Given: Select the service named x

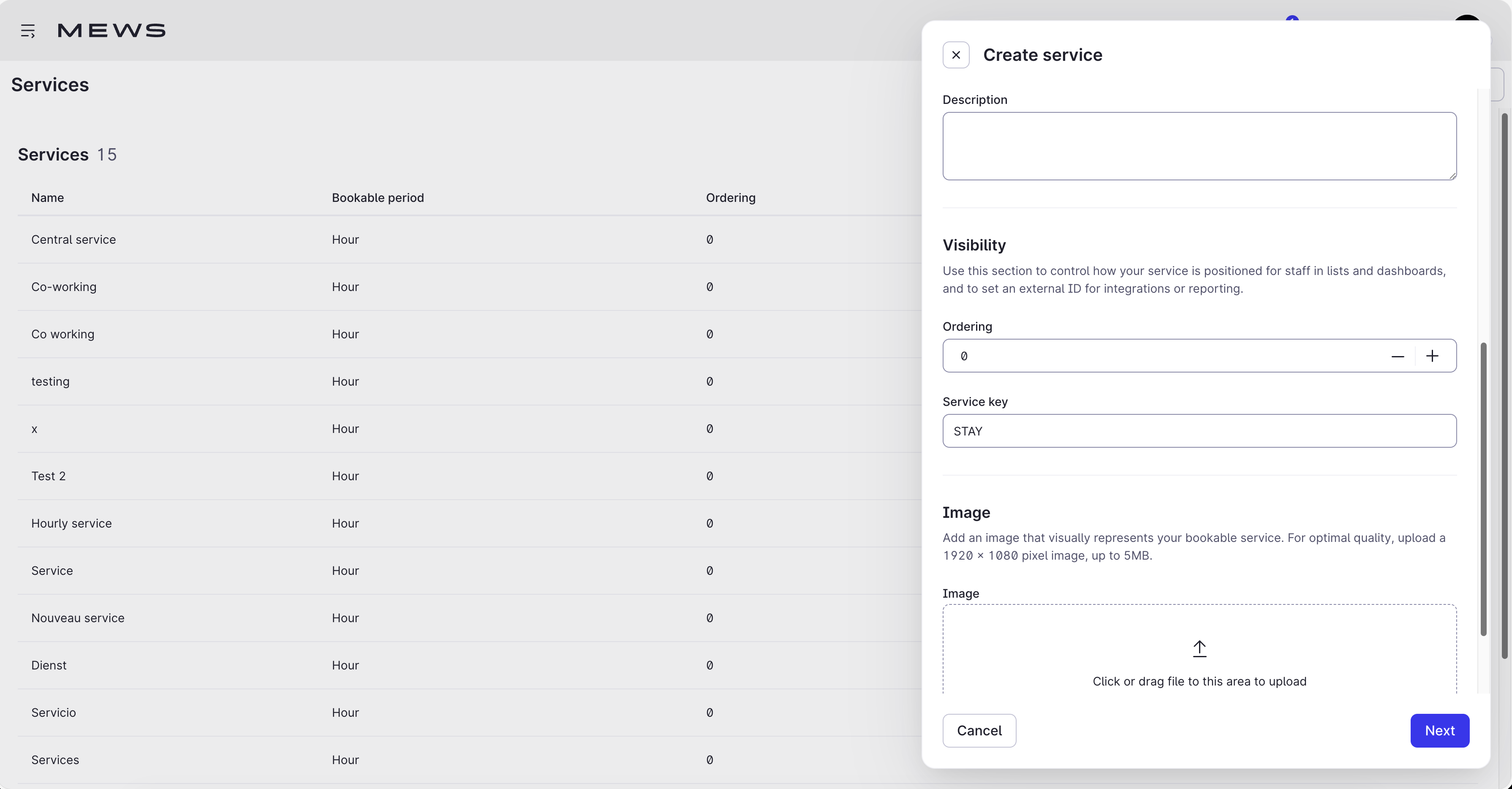Looking at the screenshot, I should click(x=470, y=429).
